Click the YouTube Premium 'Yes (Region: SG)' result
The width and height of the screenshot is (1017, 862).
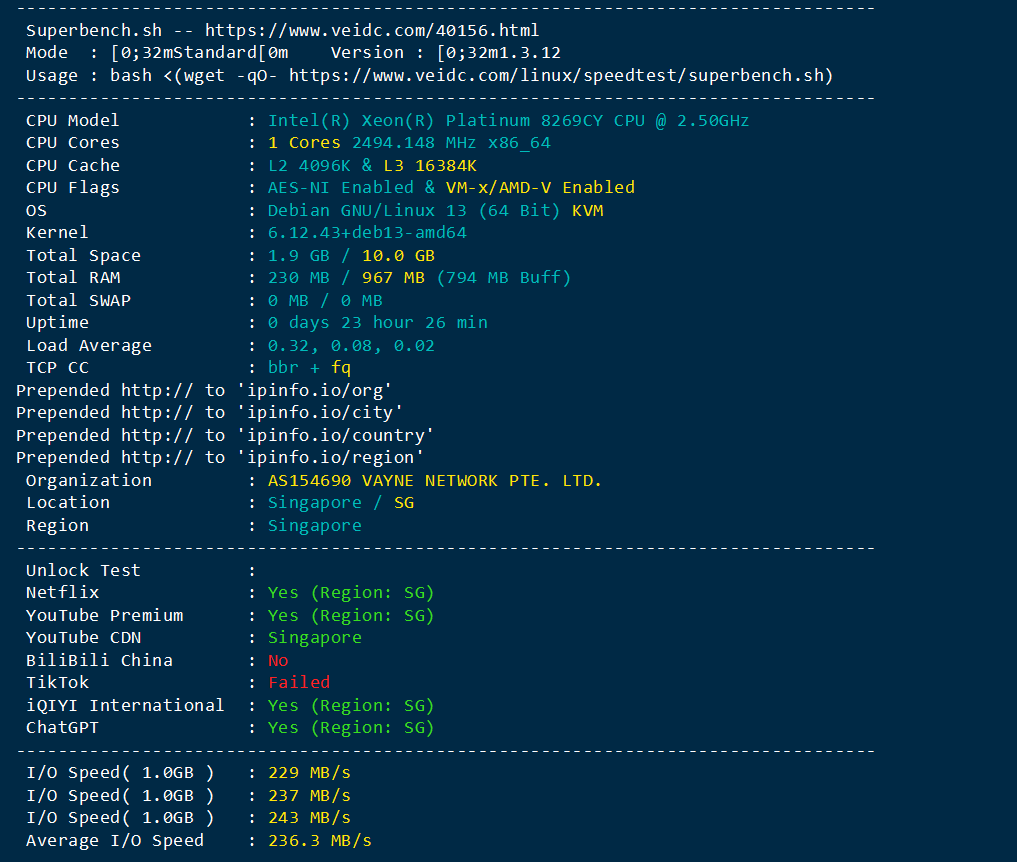(x=351, y=616)
